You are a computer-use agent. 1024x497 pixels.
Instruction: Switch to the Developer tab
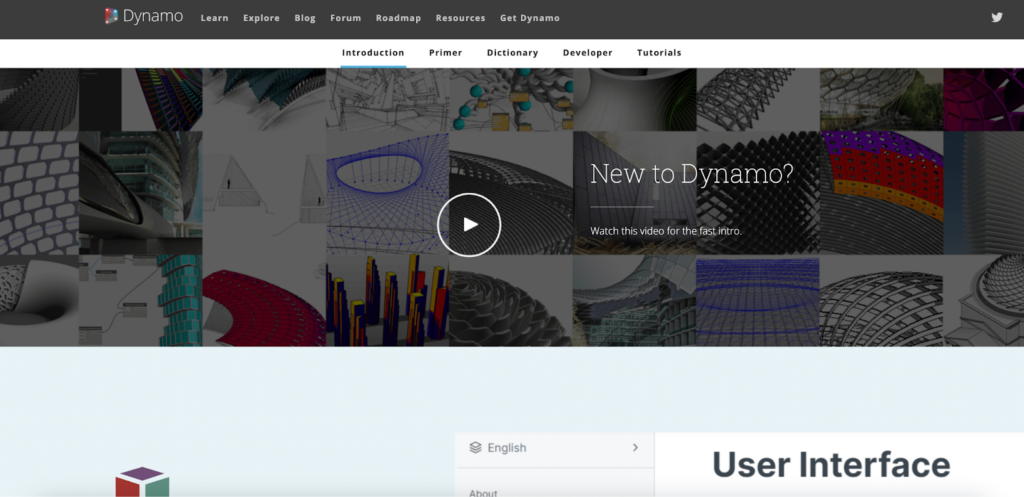pyautogui.click(x=588, y=53)
